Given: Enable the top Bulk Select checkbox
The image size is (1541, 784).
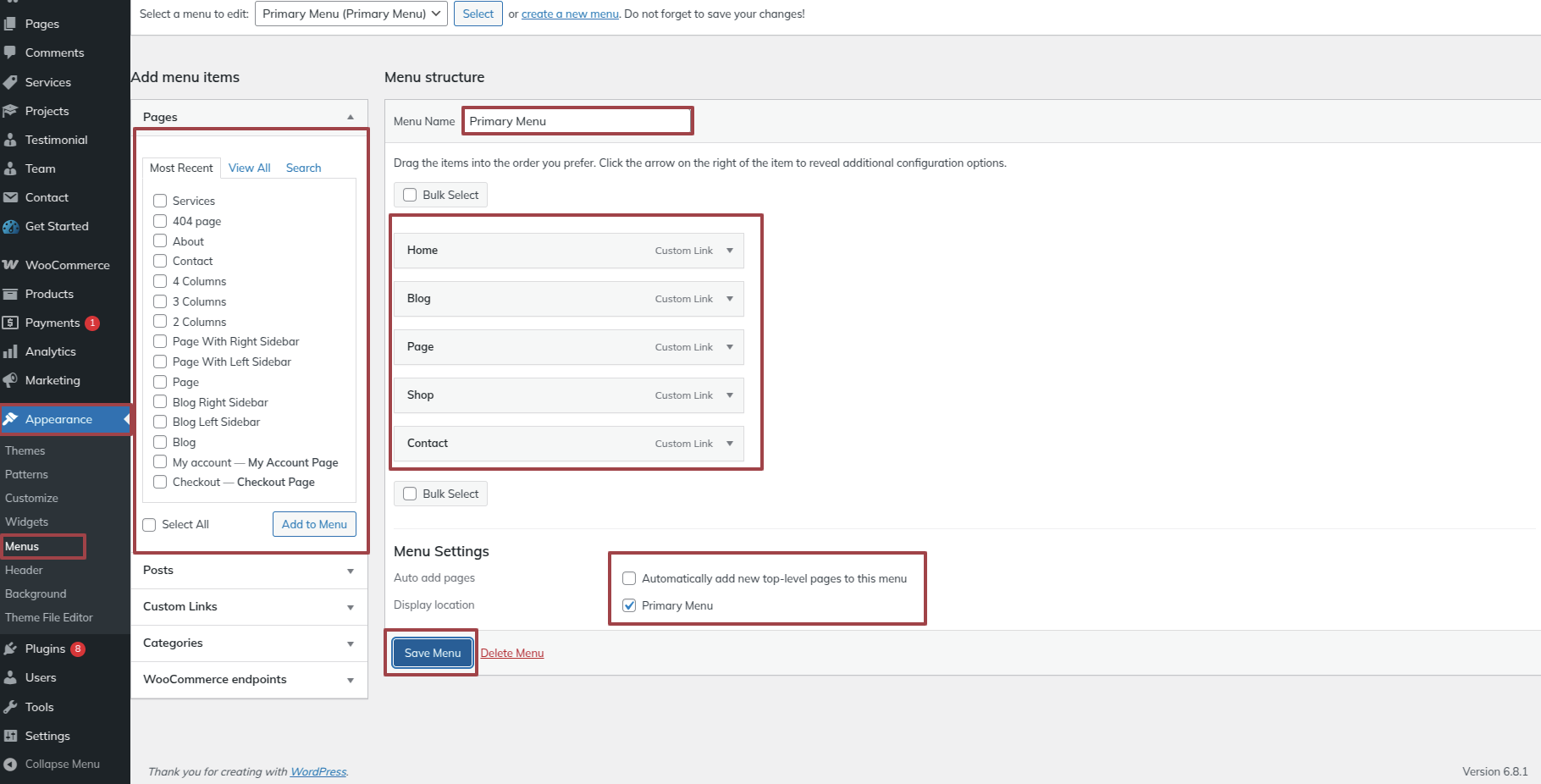Looking at the screenshot, I should click(410, 195).
